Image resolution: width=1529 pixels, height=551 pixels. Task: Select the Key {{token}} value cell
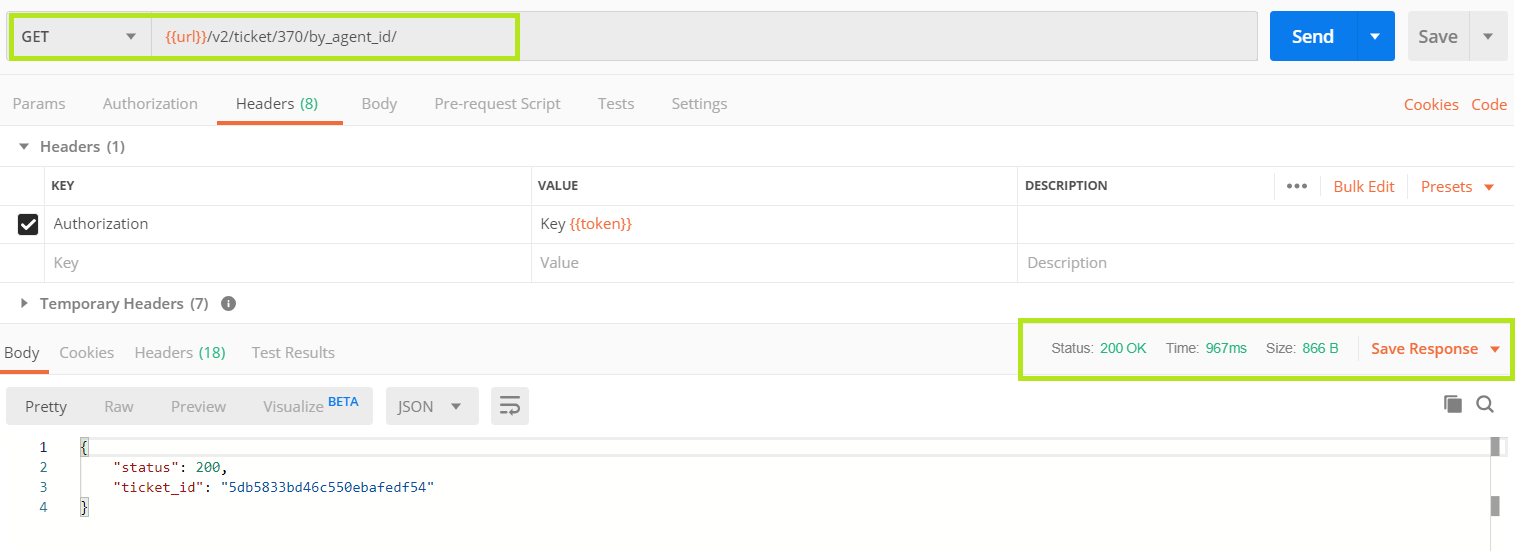774,224
